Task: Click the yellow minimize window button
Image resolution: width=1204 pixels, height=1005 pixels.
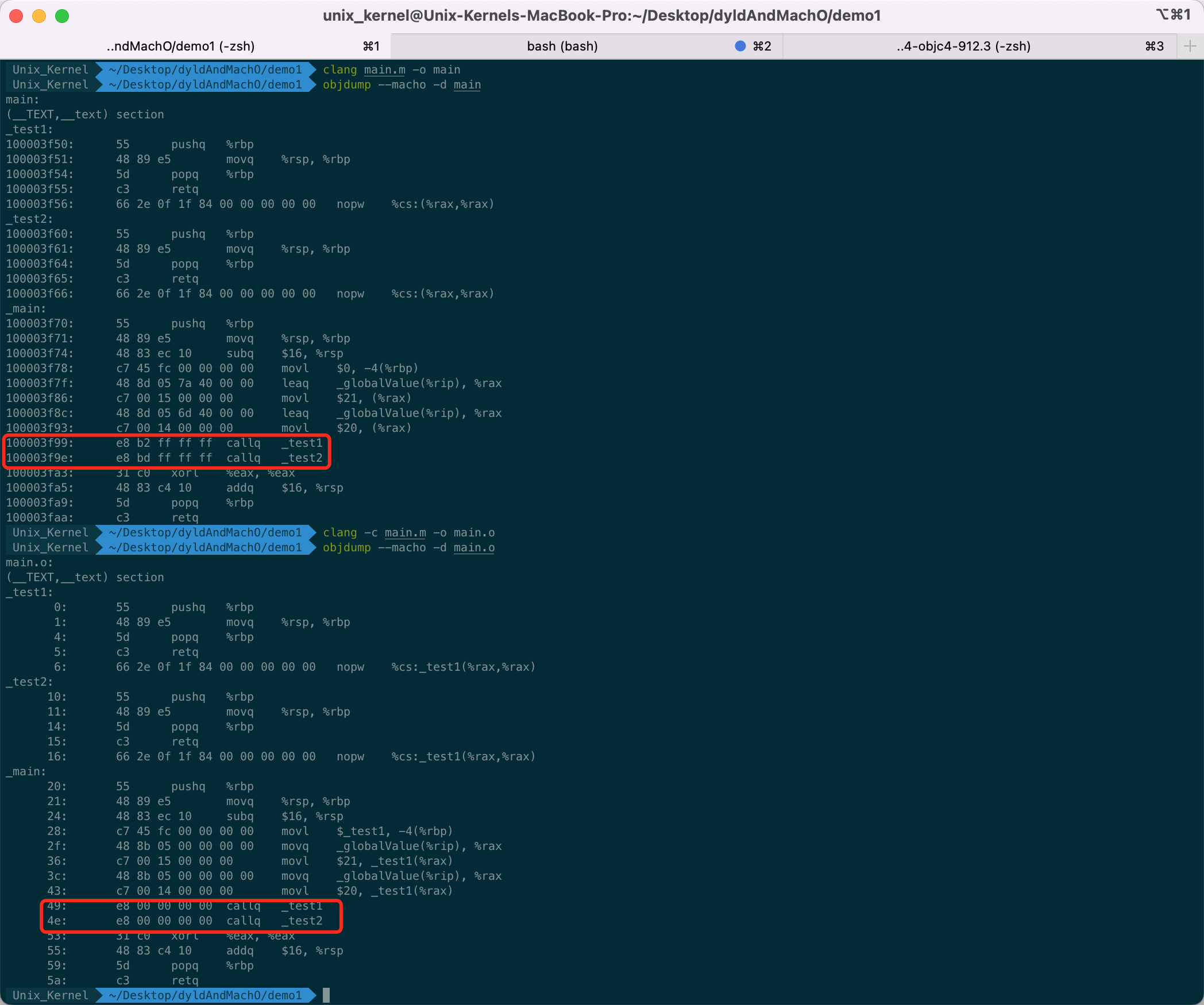Action: [39, 16]
